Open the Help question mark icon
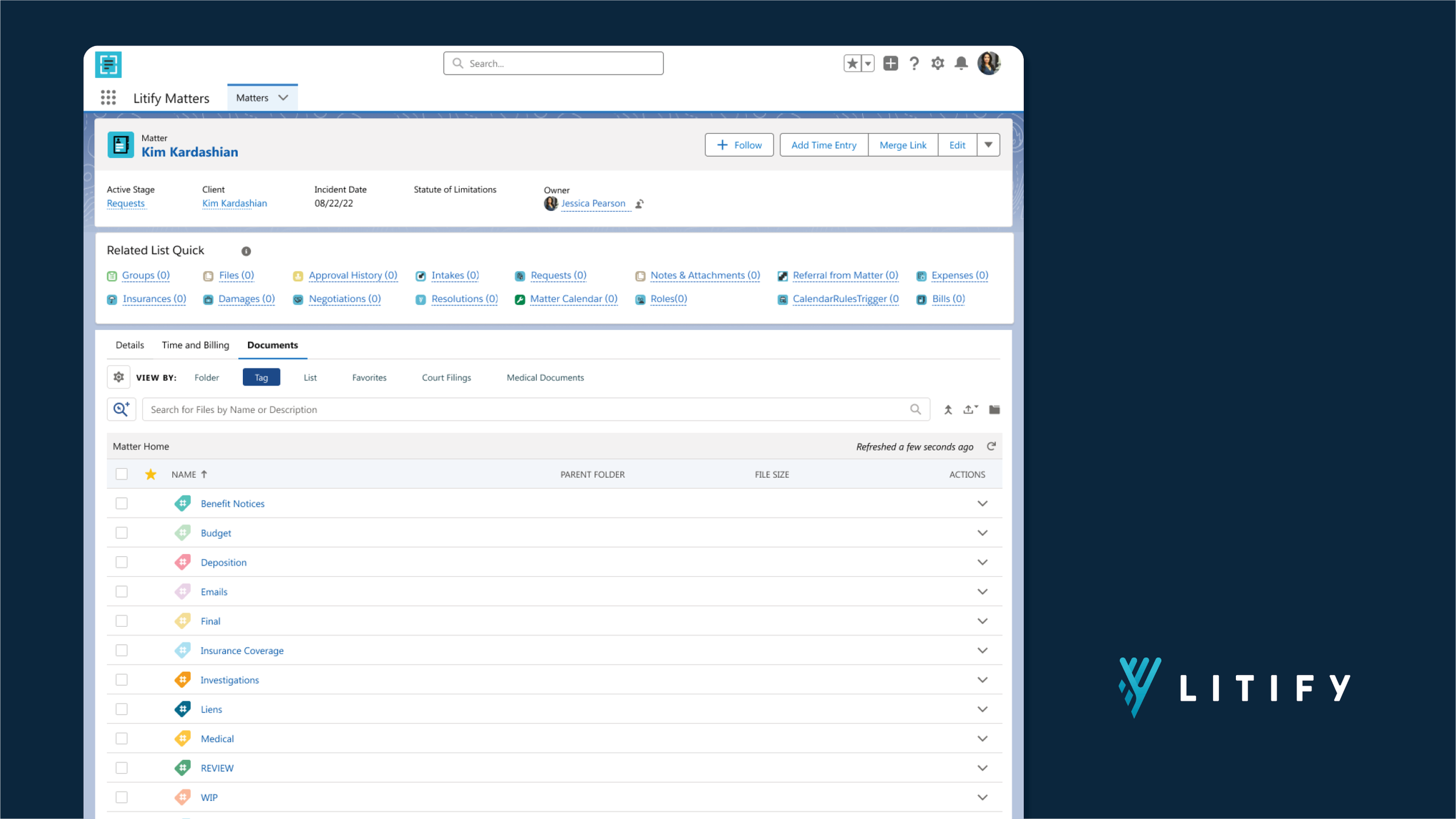Image resolution: width=1456 pixels, height=819 pixels. (914, 63)
